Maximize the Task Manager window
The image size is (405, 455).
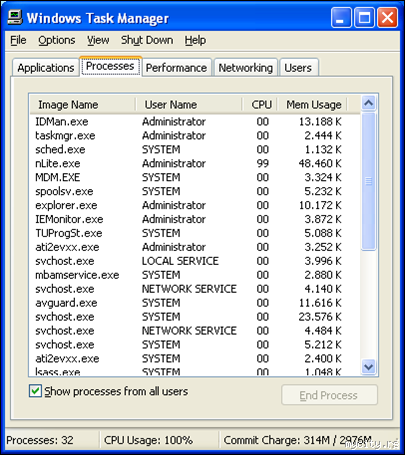click(x=364, y=18)
